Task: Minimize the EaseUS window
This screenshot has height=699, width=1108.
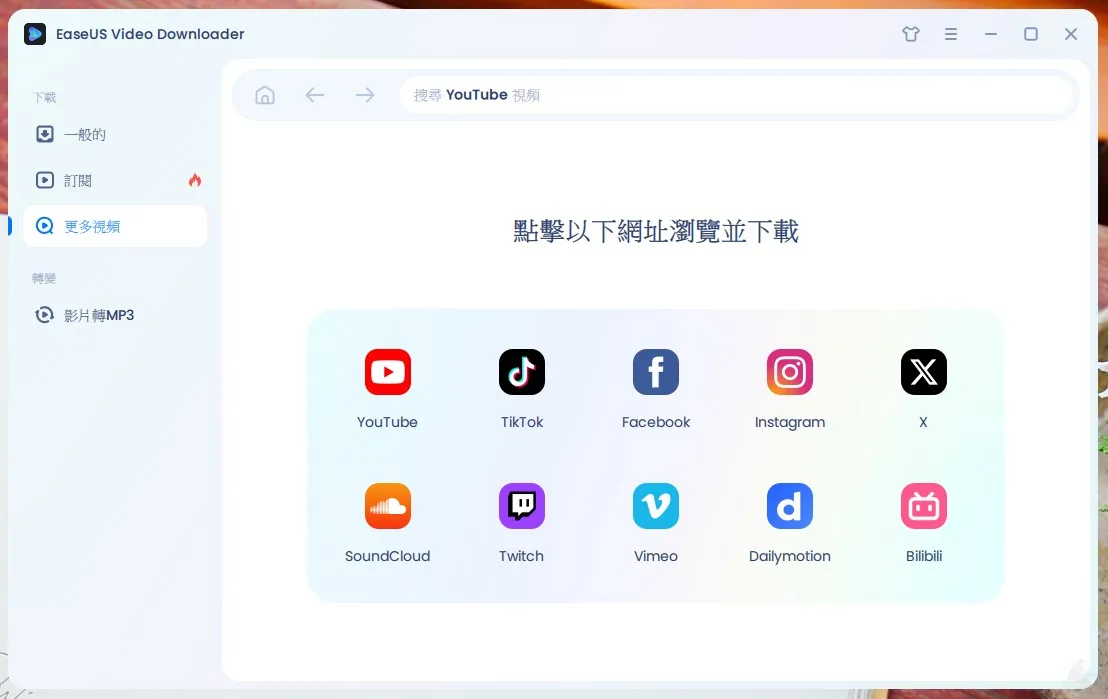Action: click(991, 34)
